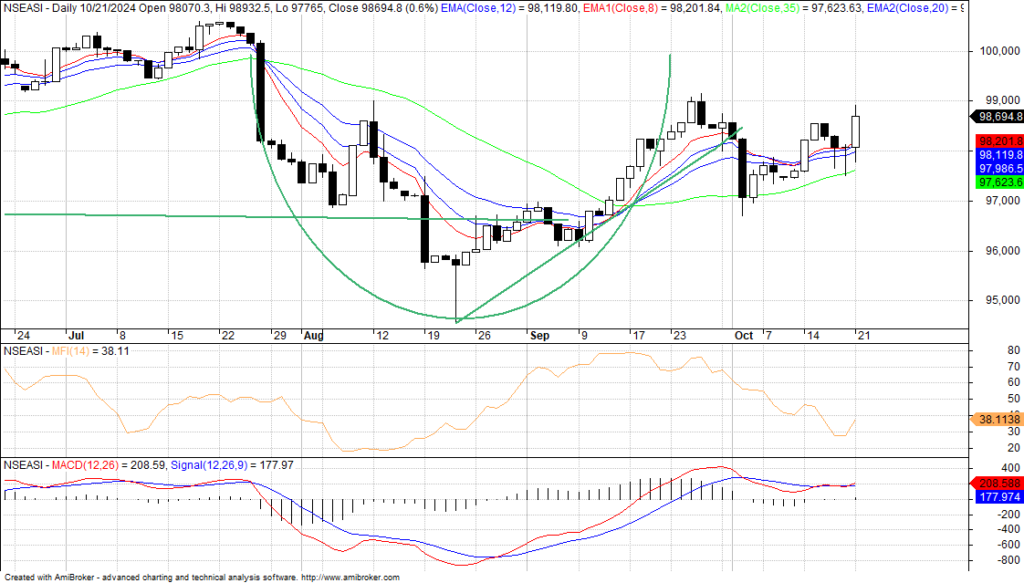The image size is (1024, 583).
Task: Click the blue 177.974 signal value tag
Action: (996, 497)
